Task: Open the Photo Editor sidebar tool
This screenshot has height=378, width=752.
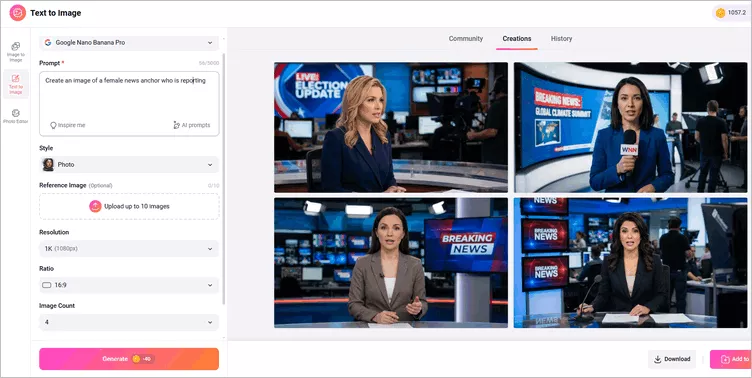Action: [16, 116]
